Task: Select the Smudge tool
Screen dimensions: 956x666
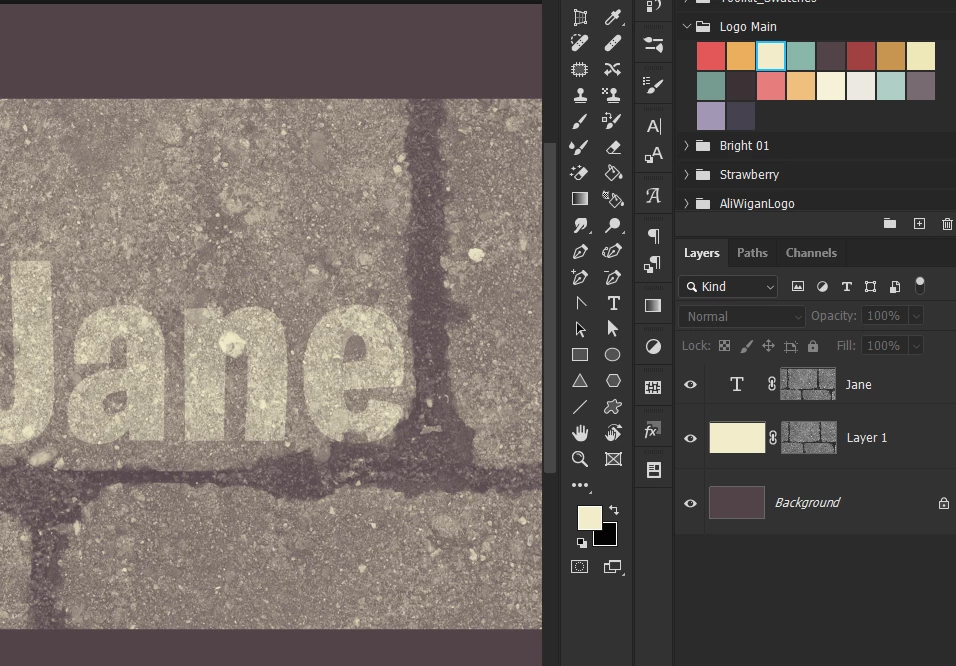Action: [580, 226]
